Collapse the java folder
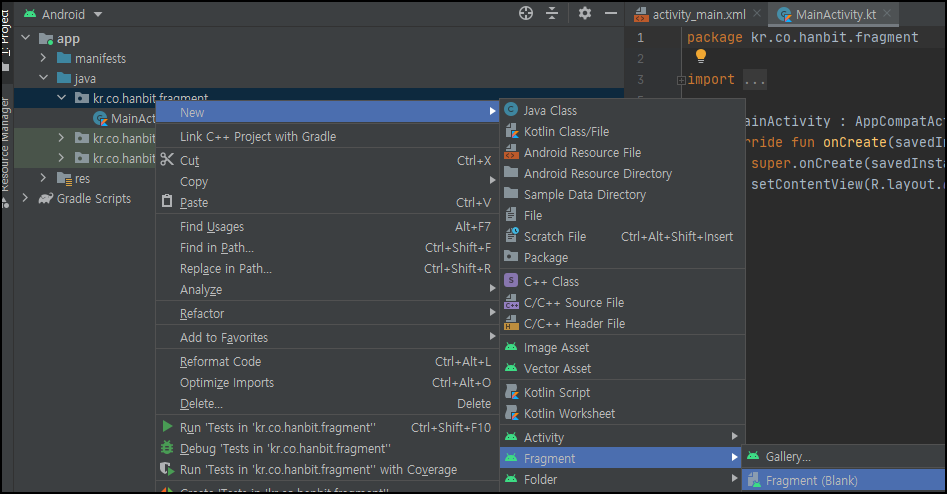The height and width of the screenshot is (494, 947). pyautogui.click(x=43, y=77)
